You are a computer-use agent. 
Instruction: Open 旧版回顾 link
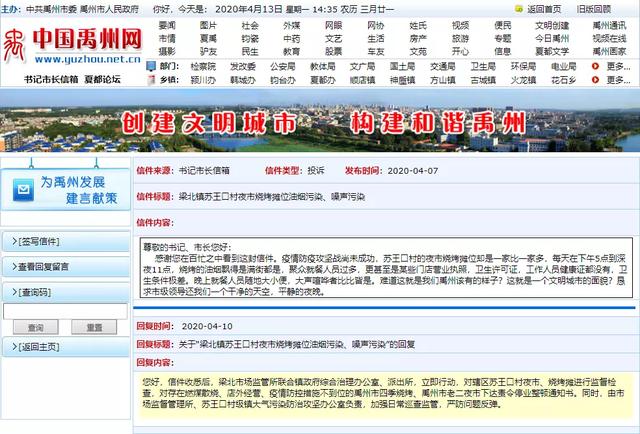pyautogui.click(x=593, y=9)
